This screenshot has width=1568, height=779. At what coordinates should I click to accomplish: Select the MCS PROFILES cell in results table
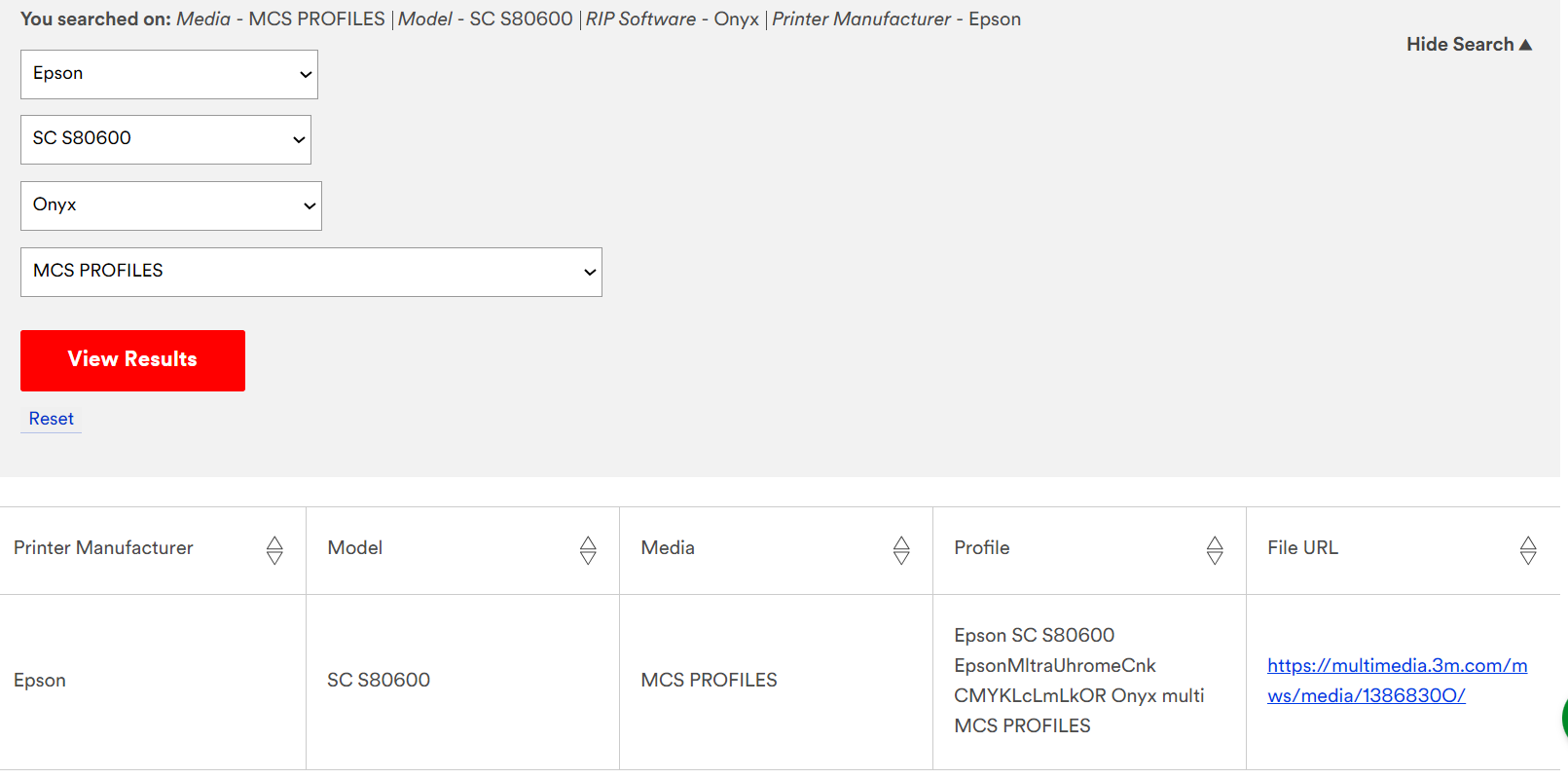coord(709,681)
